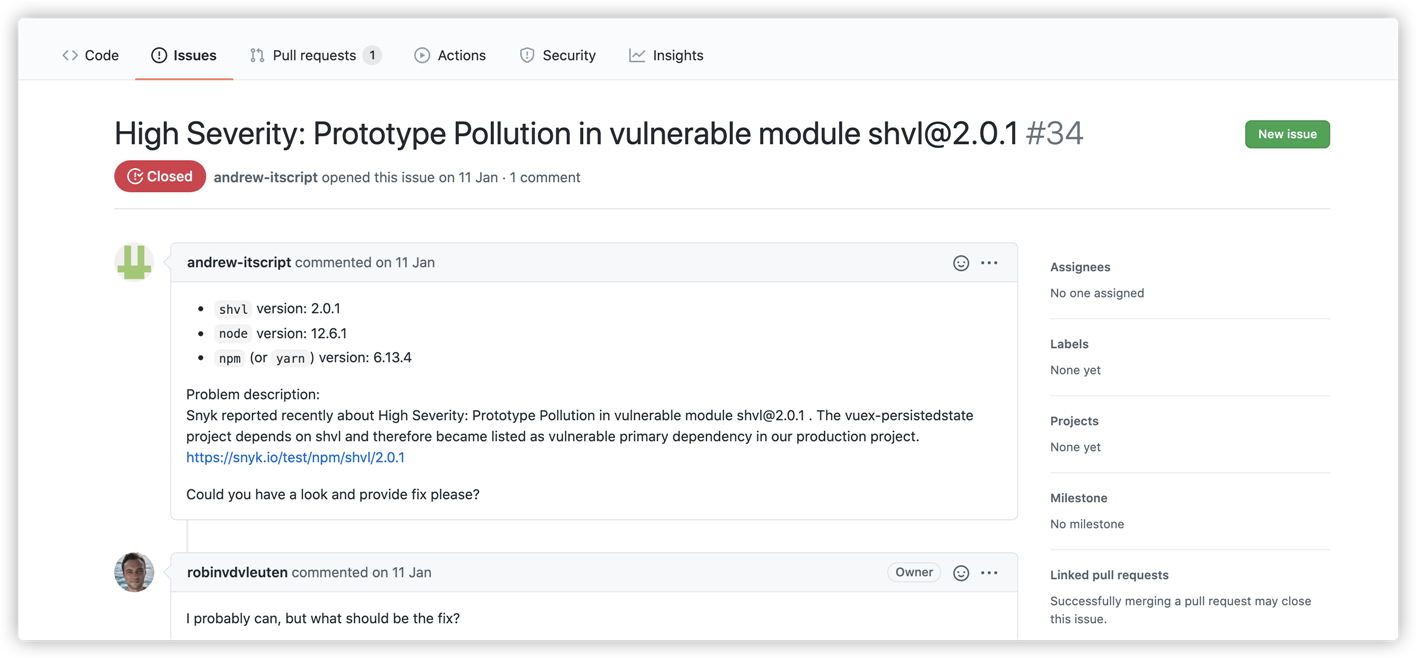Screen dimensions: 1416x658
Task: Click the red Closed status badge
Action: tap(160, 177)
